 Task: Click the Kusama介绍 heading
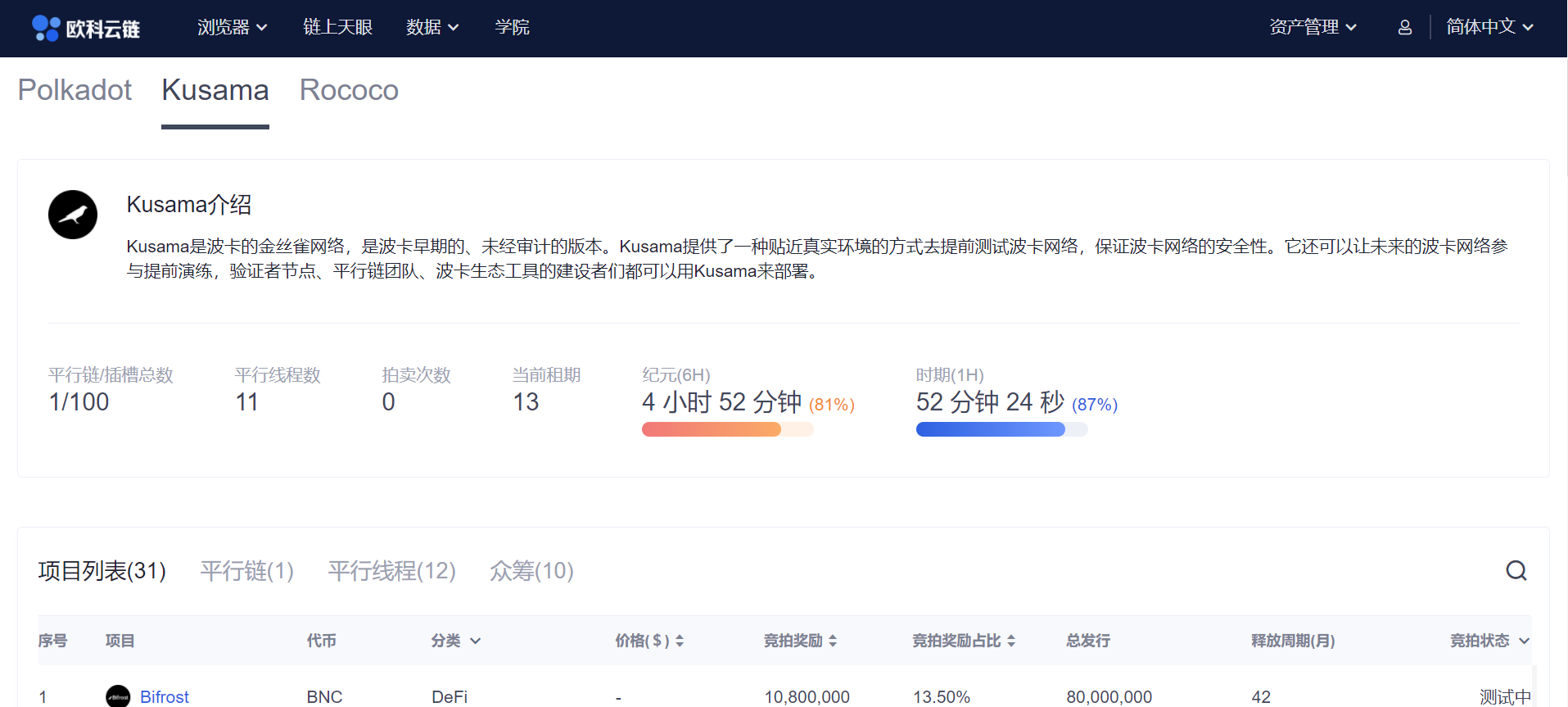pos(189,204)
